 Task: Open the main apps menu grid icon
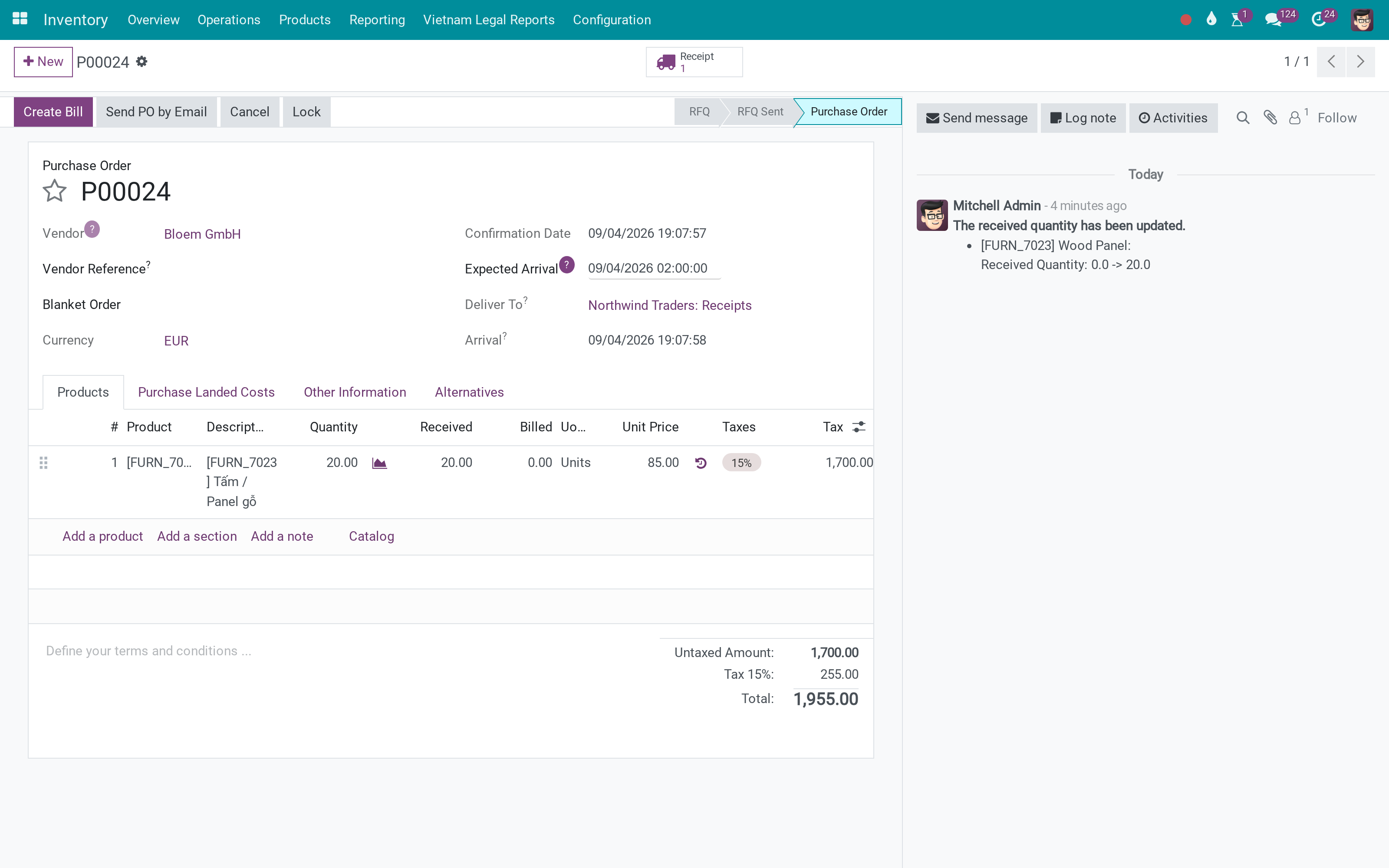20,19
